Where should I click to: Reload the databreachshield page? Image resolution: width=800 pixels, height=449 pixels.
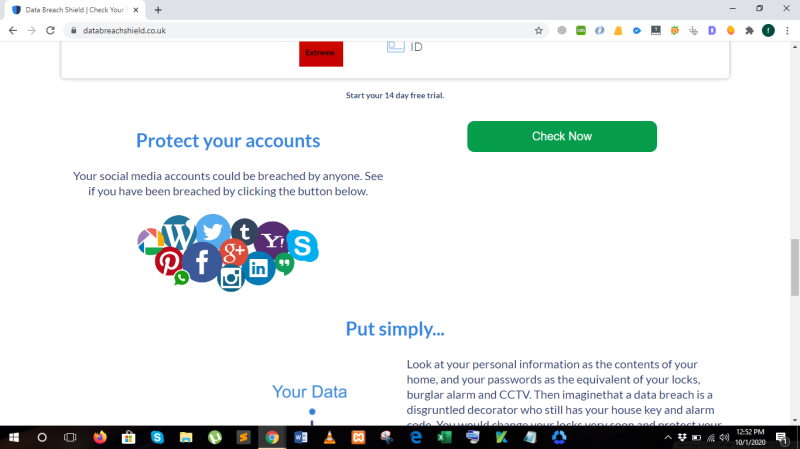[x=50, y=31]
